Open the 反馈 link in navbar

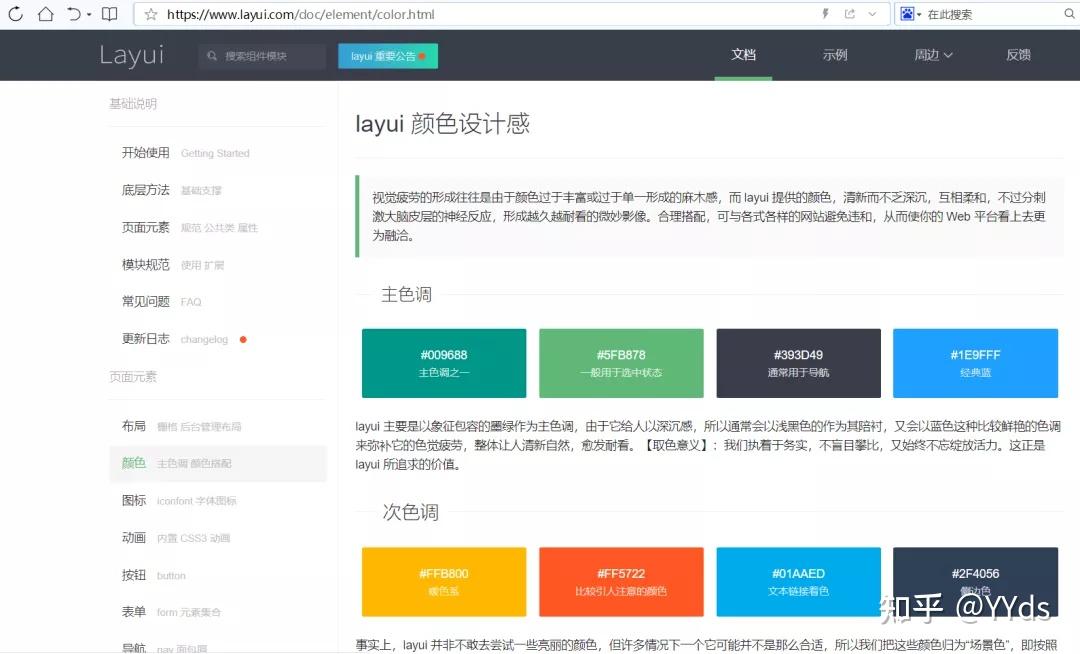[1018, 55]
